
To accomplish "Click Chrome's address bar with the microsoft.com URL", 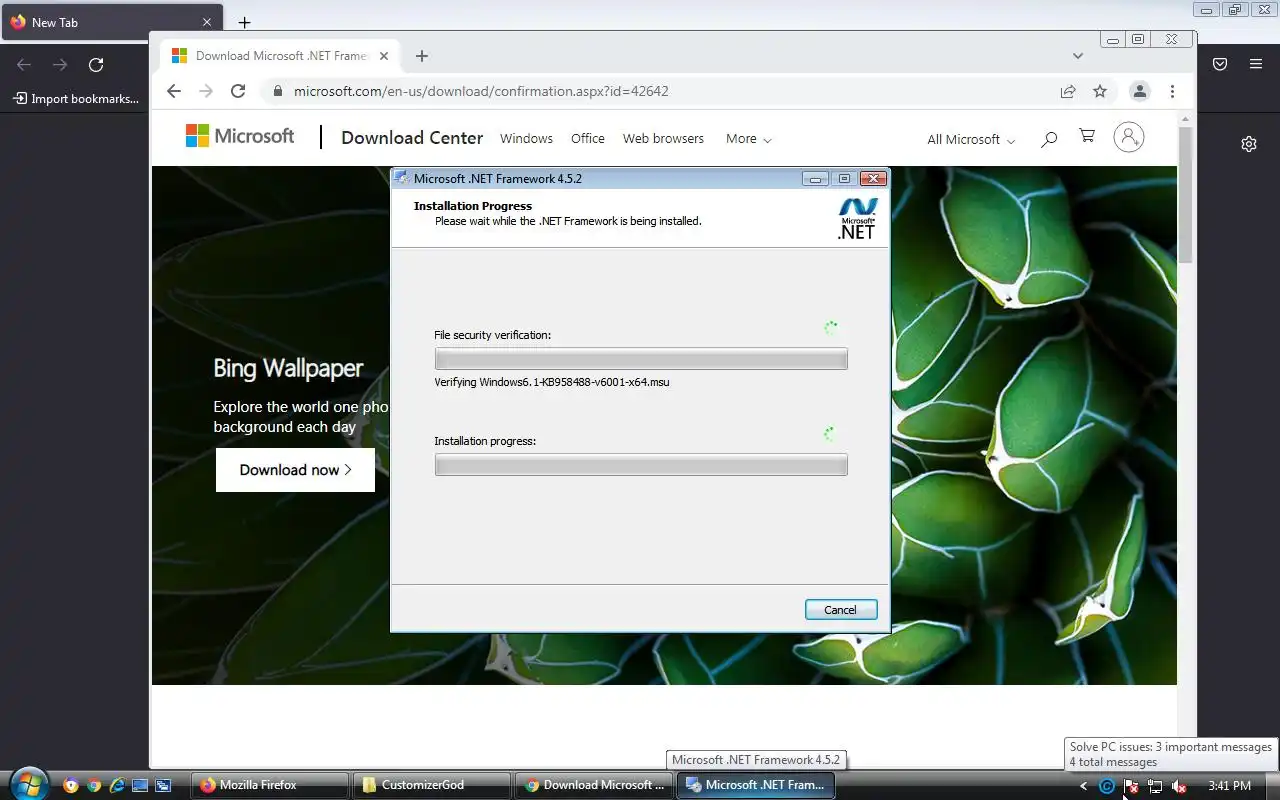I will coord(660,91).
